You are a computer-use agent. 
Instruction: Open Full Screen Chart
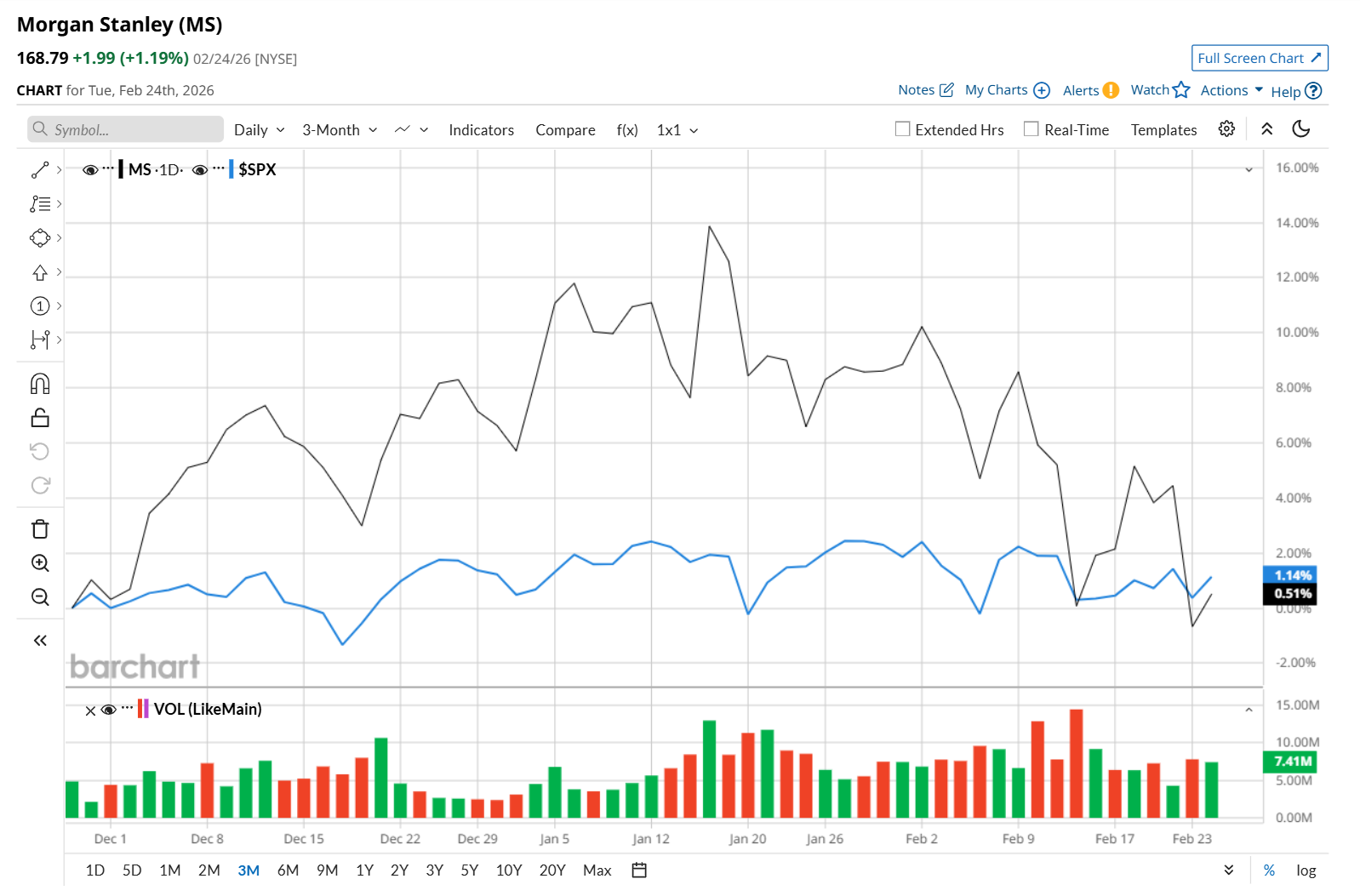click(x=1260, y=58)
